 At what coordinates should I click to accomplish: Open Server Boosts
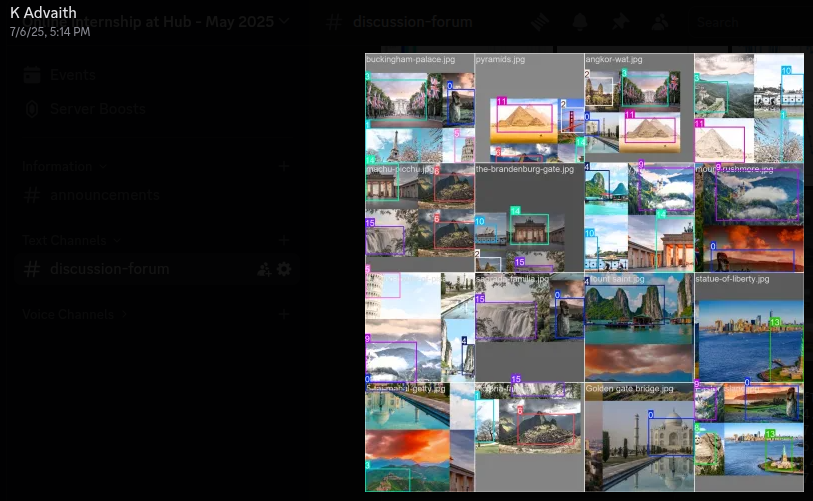click(97, 108)
